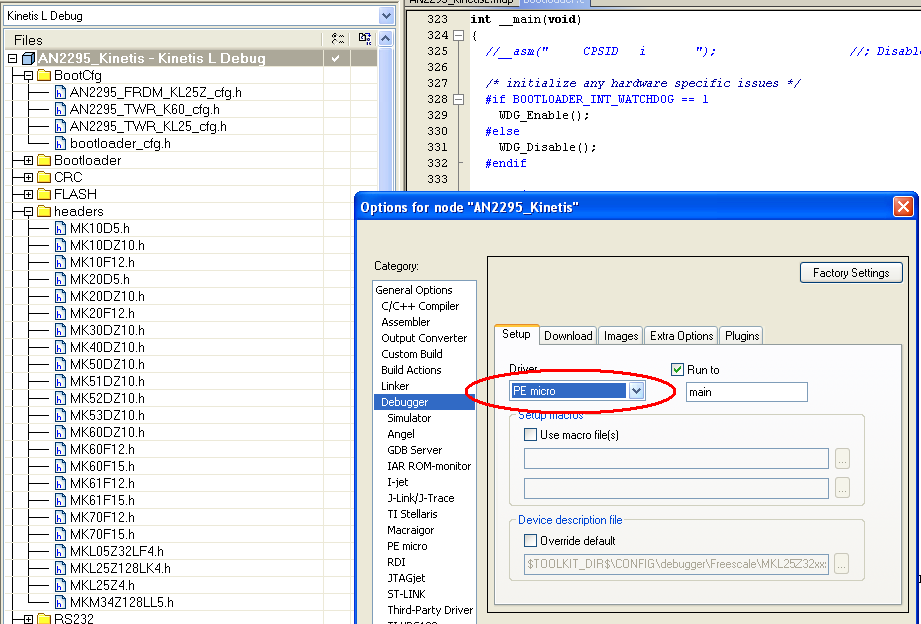The height and width of the screenshot is (624, 921).
Task: Click the file icon of AN2295_TWR_K60_cfg.h
Action: (60, 110)
